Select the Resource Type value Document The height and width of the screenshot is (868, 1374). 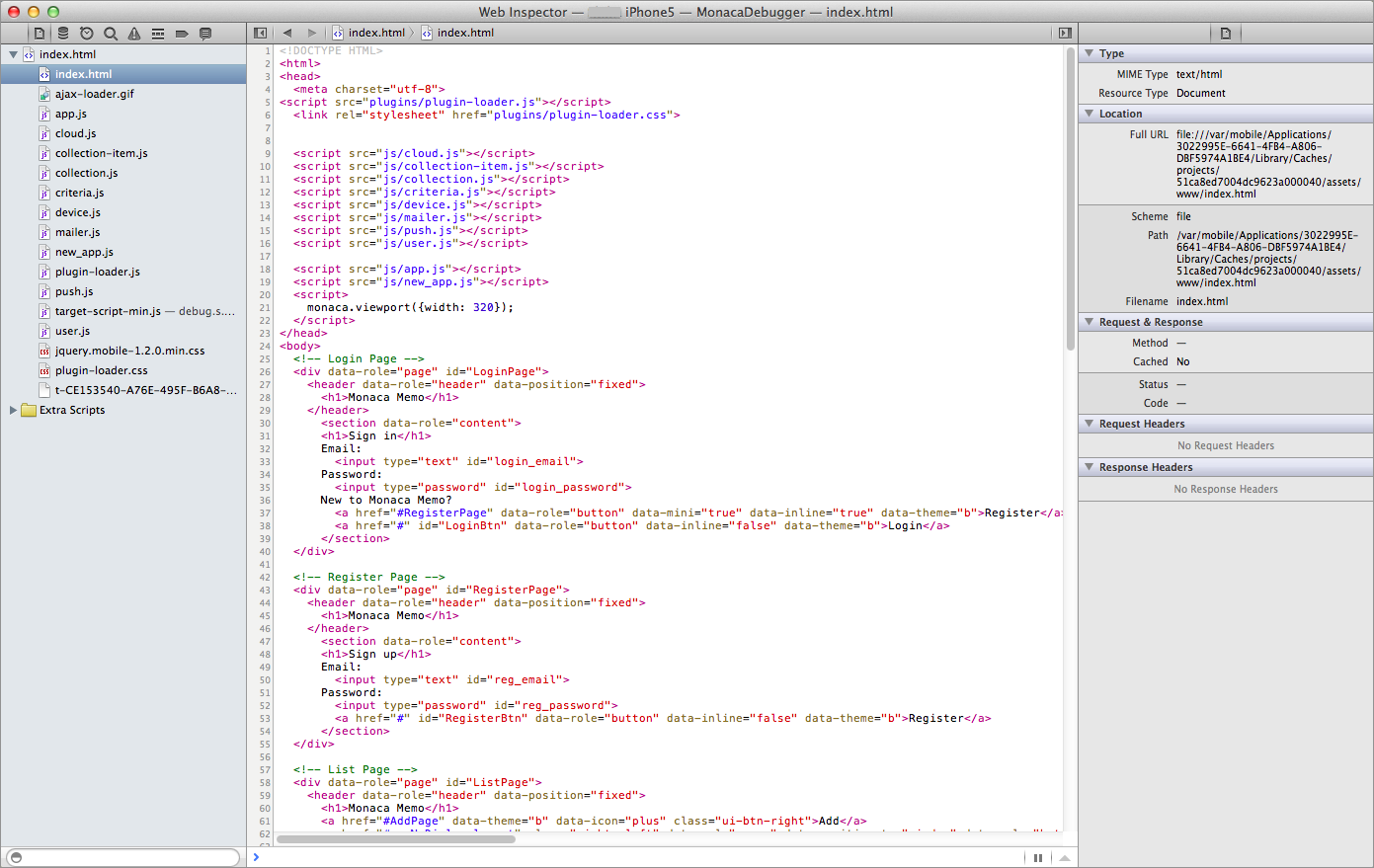click(1201, 93)
